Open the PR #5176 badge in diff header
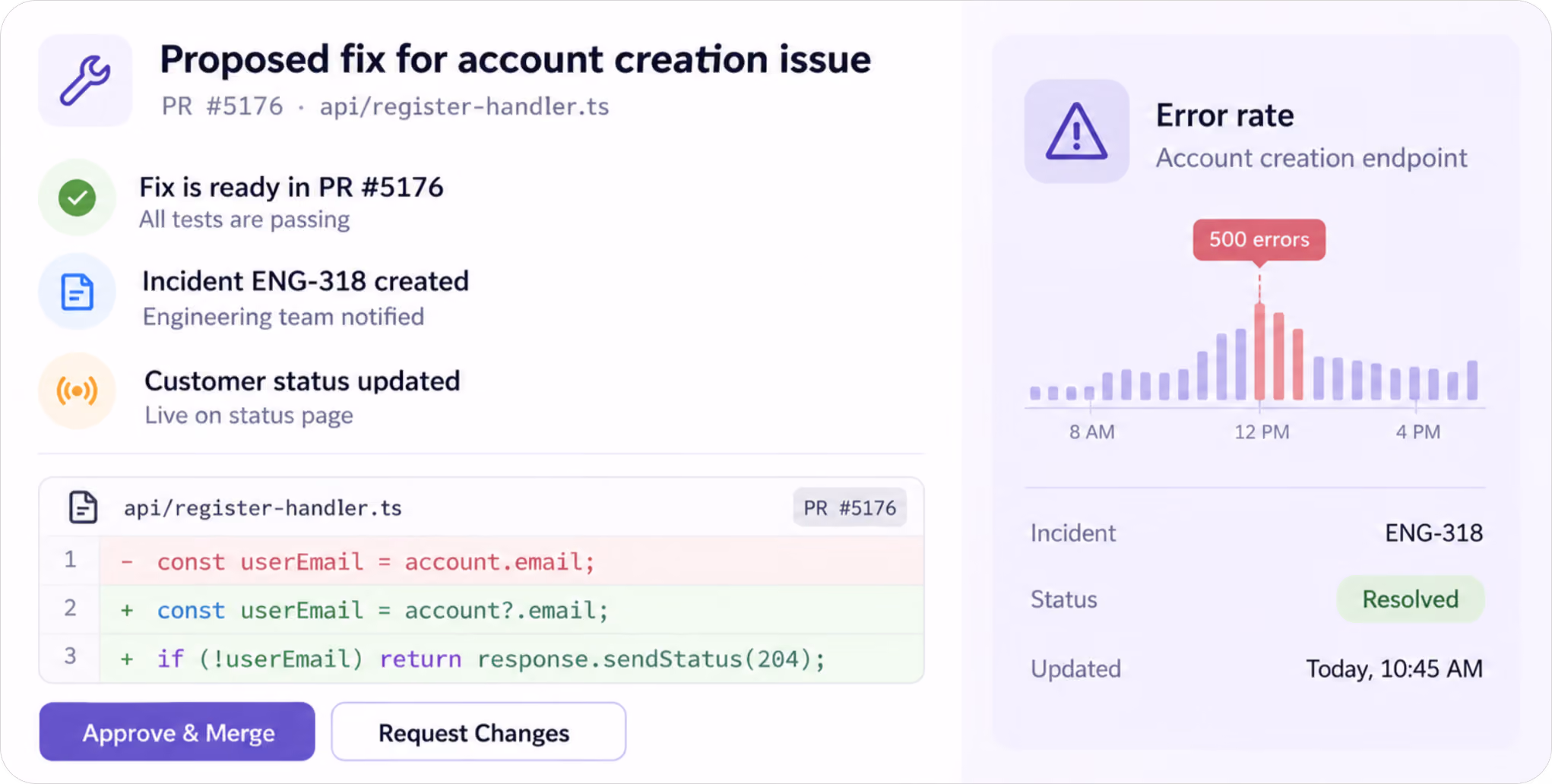Viewport: 1552px width, 784px height. [x=850, y=507]
